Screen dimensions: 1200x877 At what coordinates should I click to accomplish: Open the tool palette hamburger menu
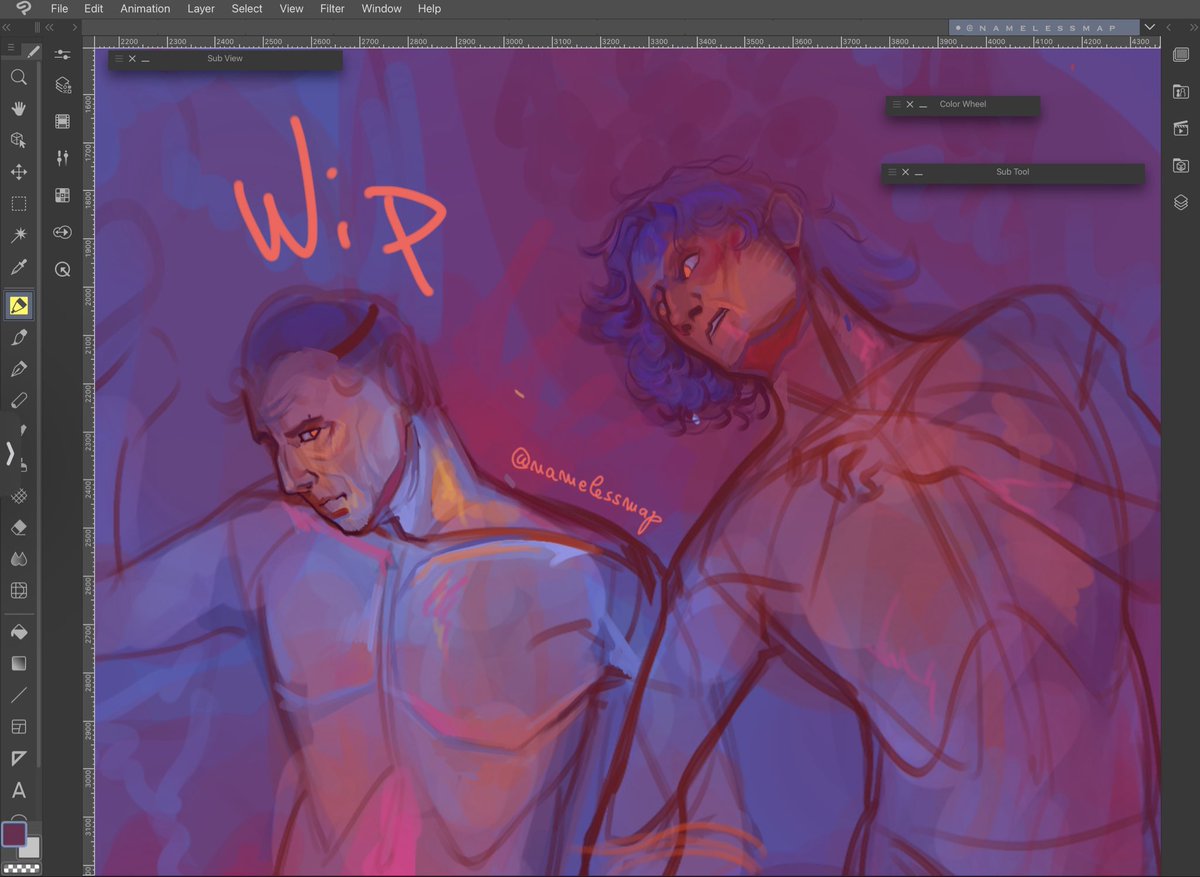[11, 47]
